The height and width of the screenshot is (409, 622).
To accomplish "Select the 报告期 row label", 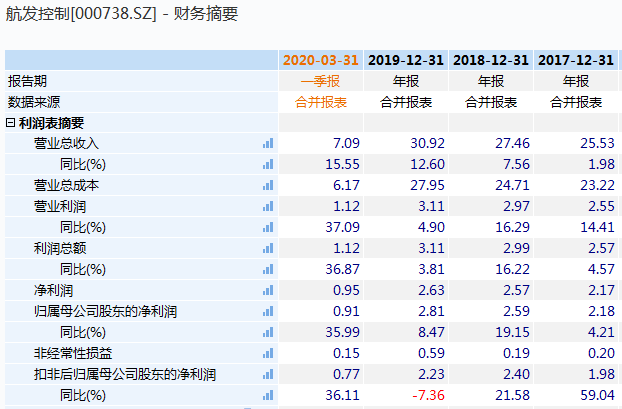I will [27, 81].
